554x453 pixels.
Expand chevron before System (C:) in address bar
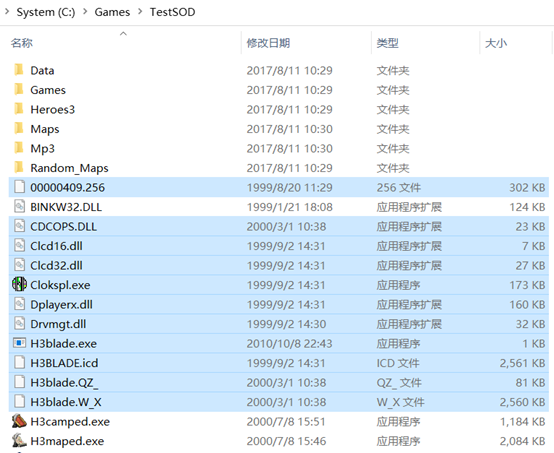(7, 12)
